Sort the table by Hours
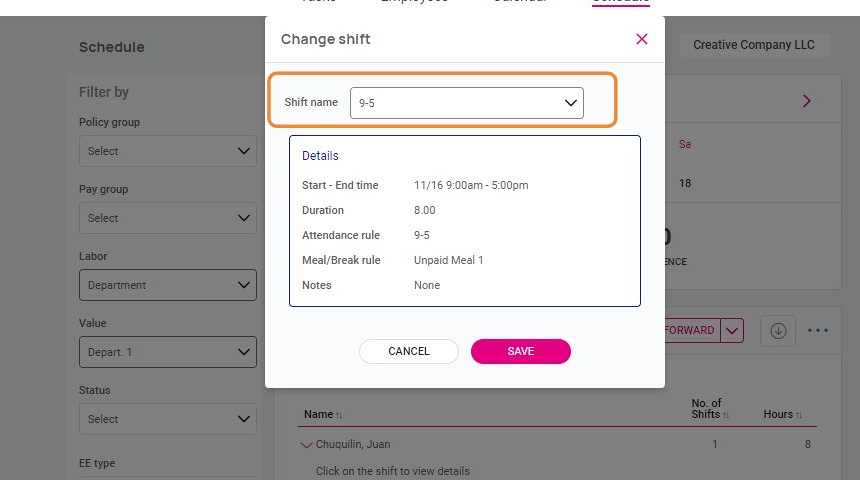Screen dimensions: 860x480 pos(783,415)
